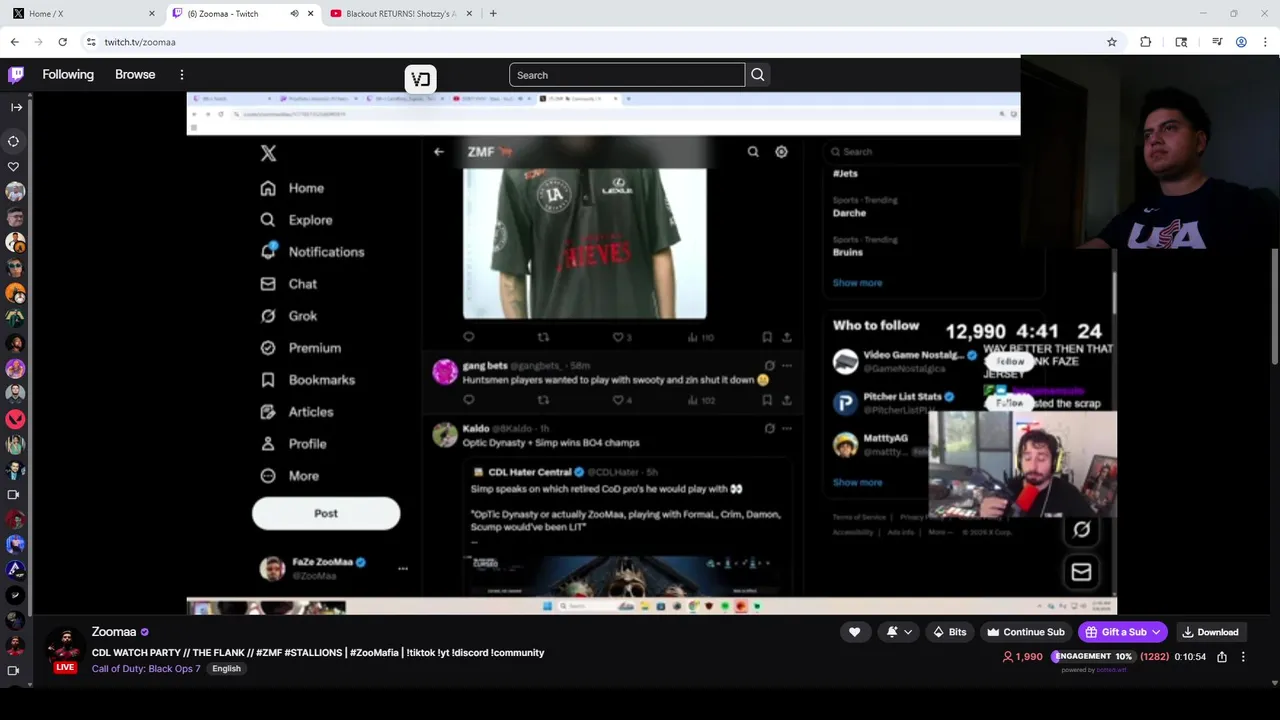This screenshot has width=1280, height=720.
Task: Click the envelope overlay icon on the stream
Action: pyautogui.click(x=1081, y=572)
